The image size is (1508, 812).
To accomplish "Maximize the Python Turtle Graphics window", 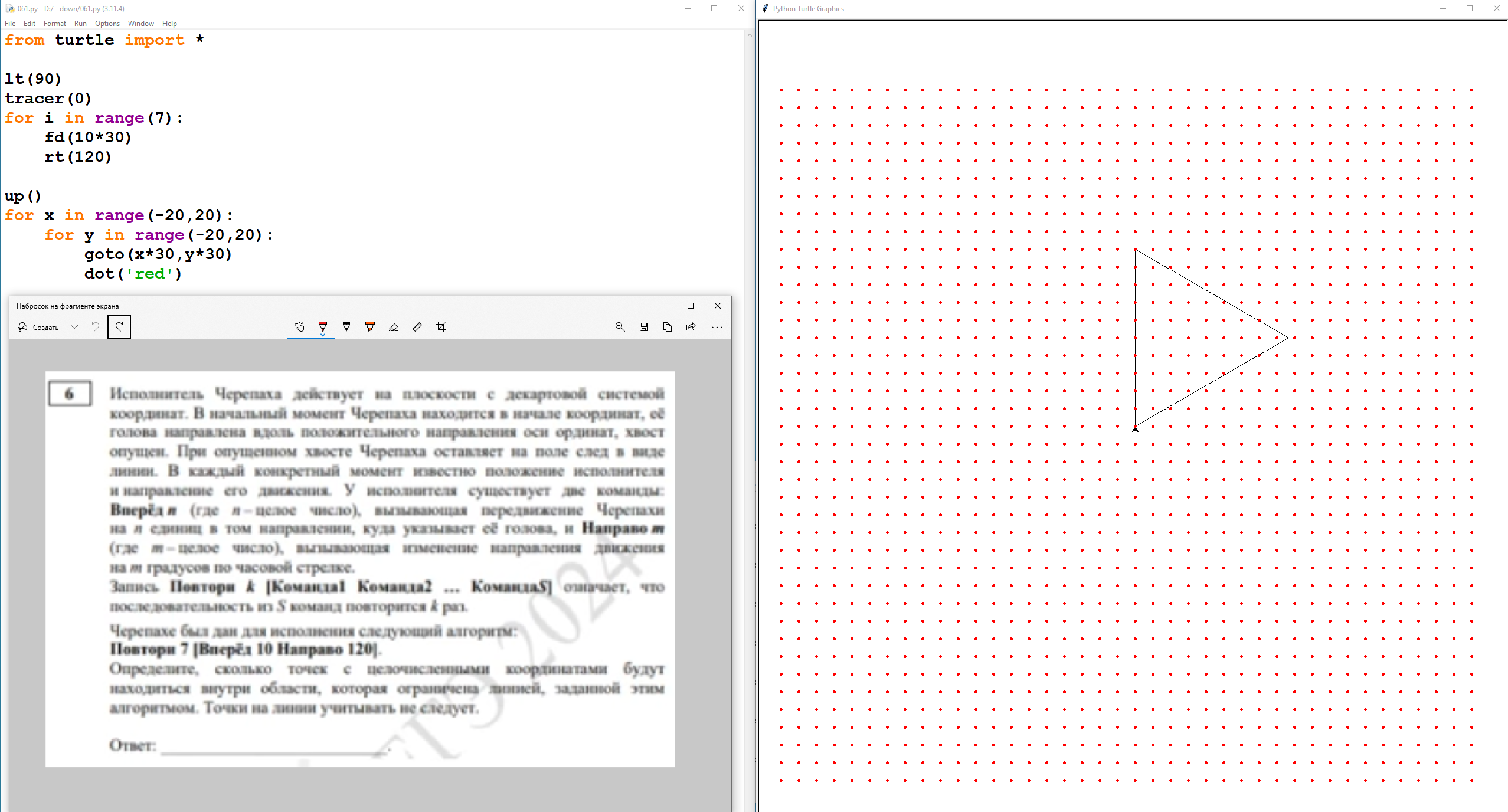I will coord(1470,8).
